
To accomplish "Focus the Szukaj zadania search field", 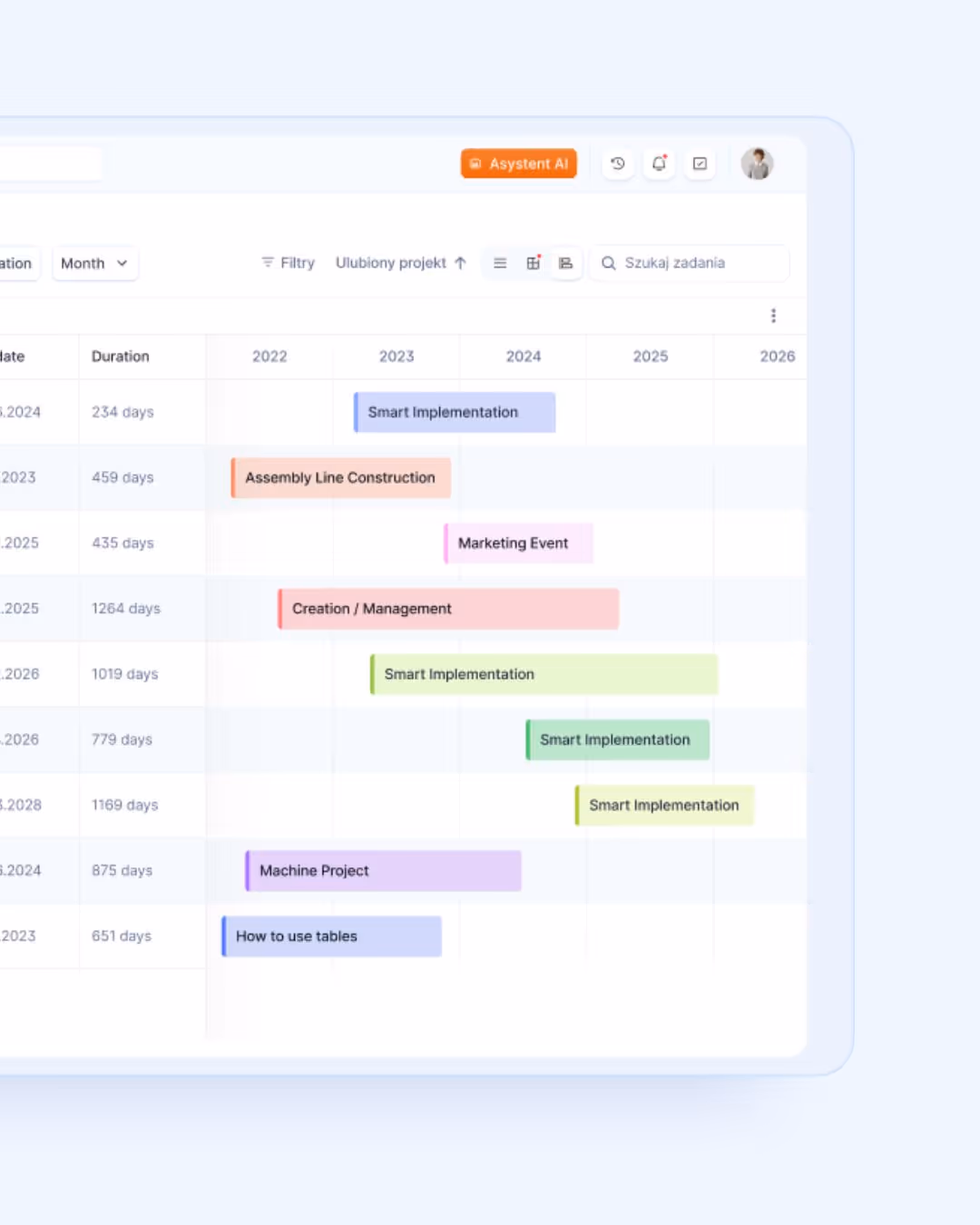I will coord(690,263).
